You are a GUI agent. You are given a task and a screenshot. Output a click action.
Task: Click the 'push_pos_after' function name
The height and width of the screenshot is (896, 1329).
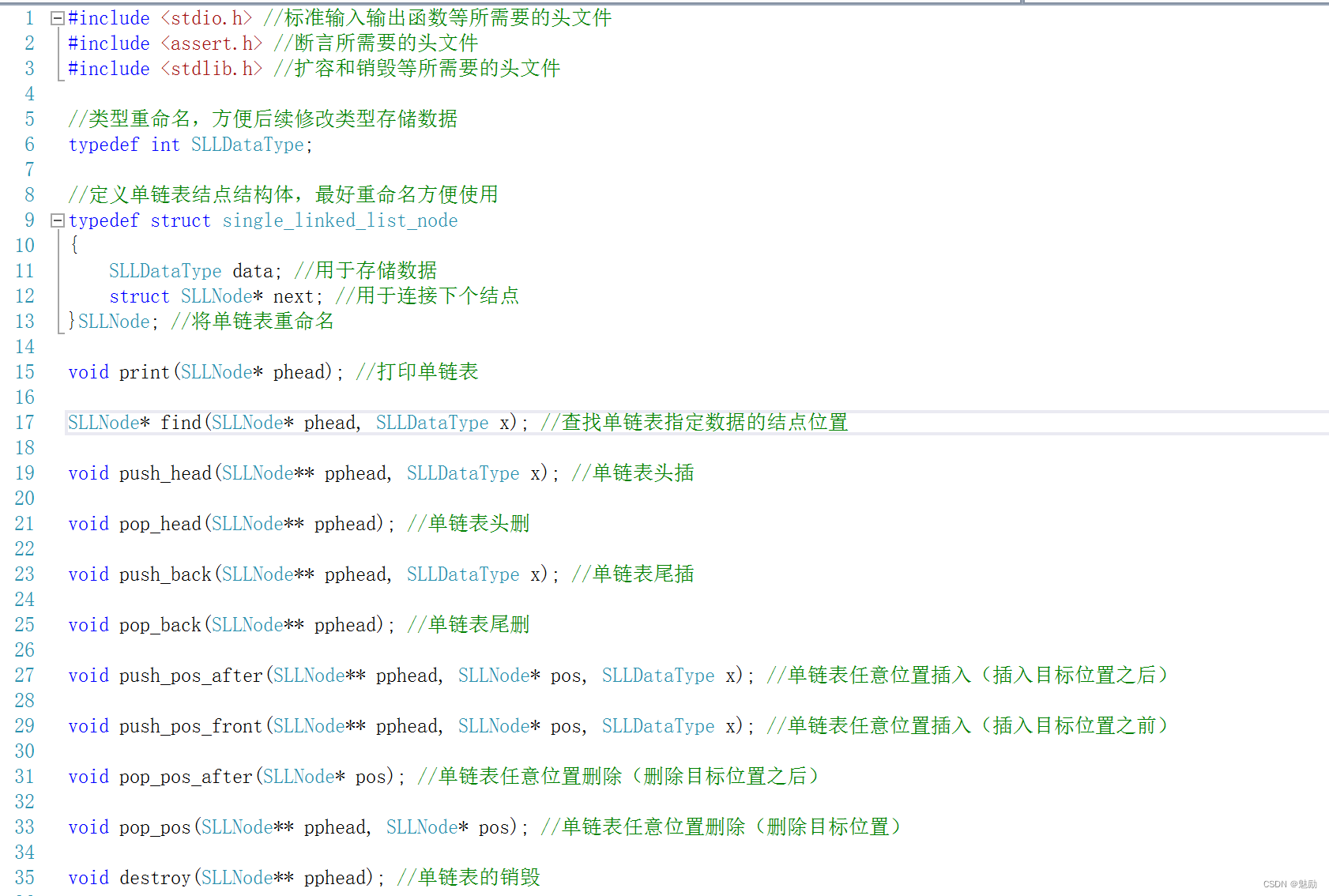point(191,676)
